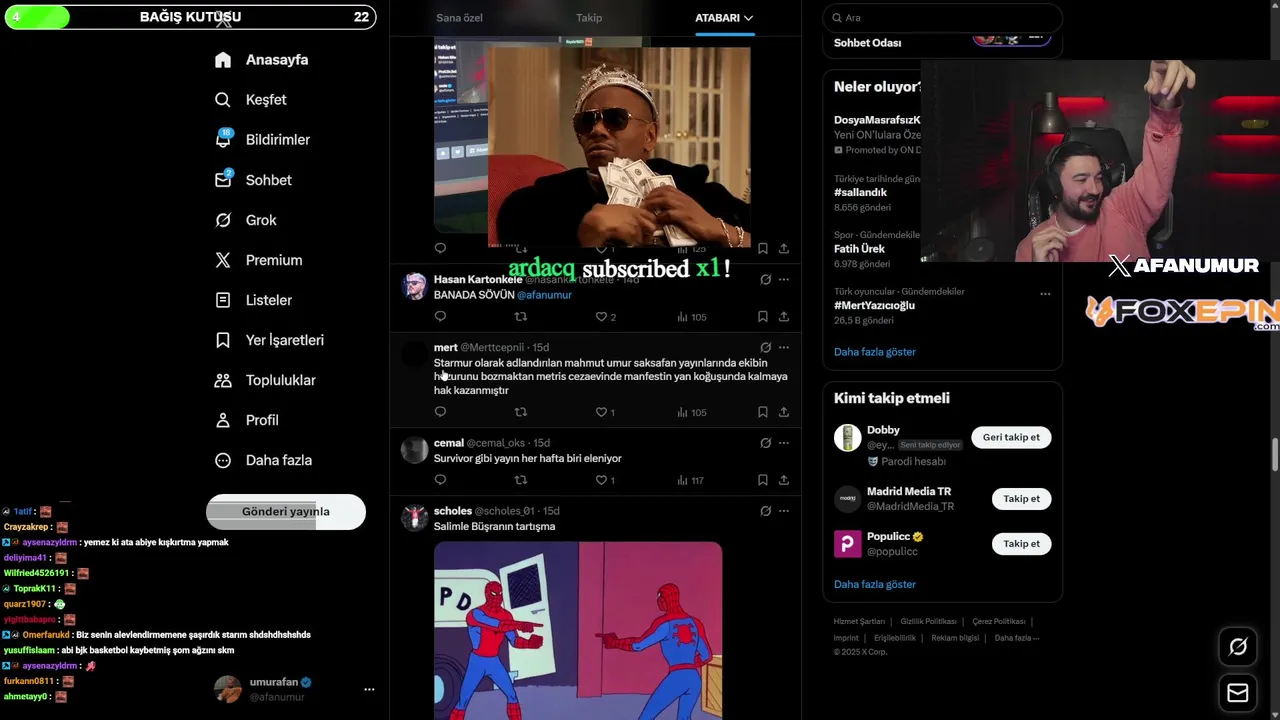Click the Bağış Kutusu progress bar
This screenshot has height=720, width=1280.
coord(190,17)
